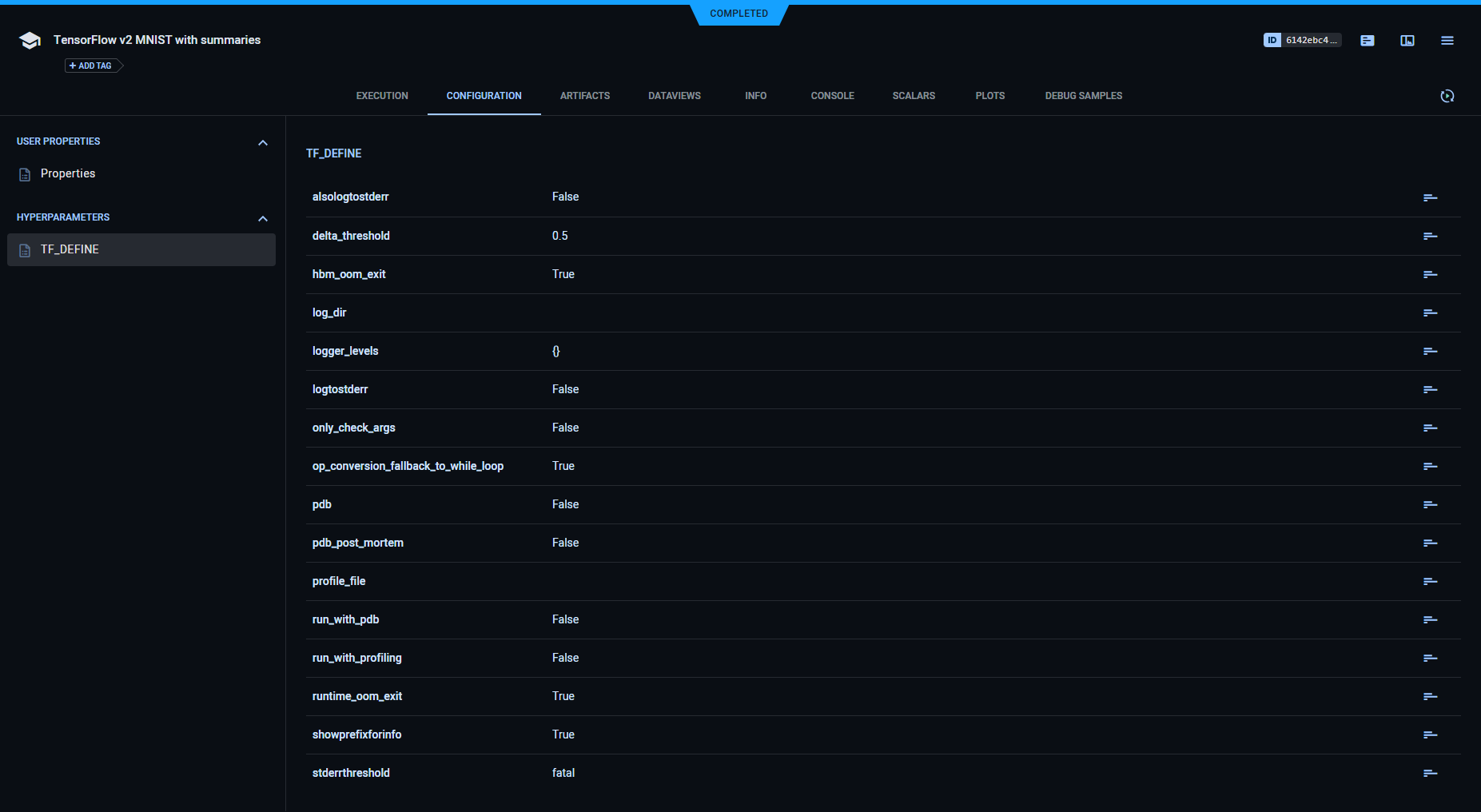Open the full-screen details view icon
The width and height of the screenshot is (1481, 812).
[x=1407, y=40]
